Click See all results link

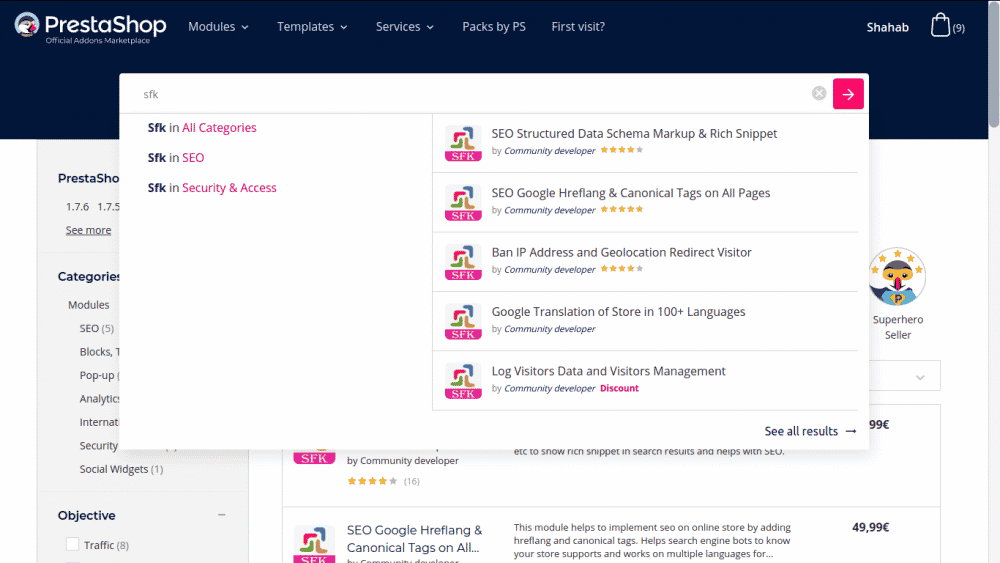(x=810, y=431)
